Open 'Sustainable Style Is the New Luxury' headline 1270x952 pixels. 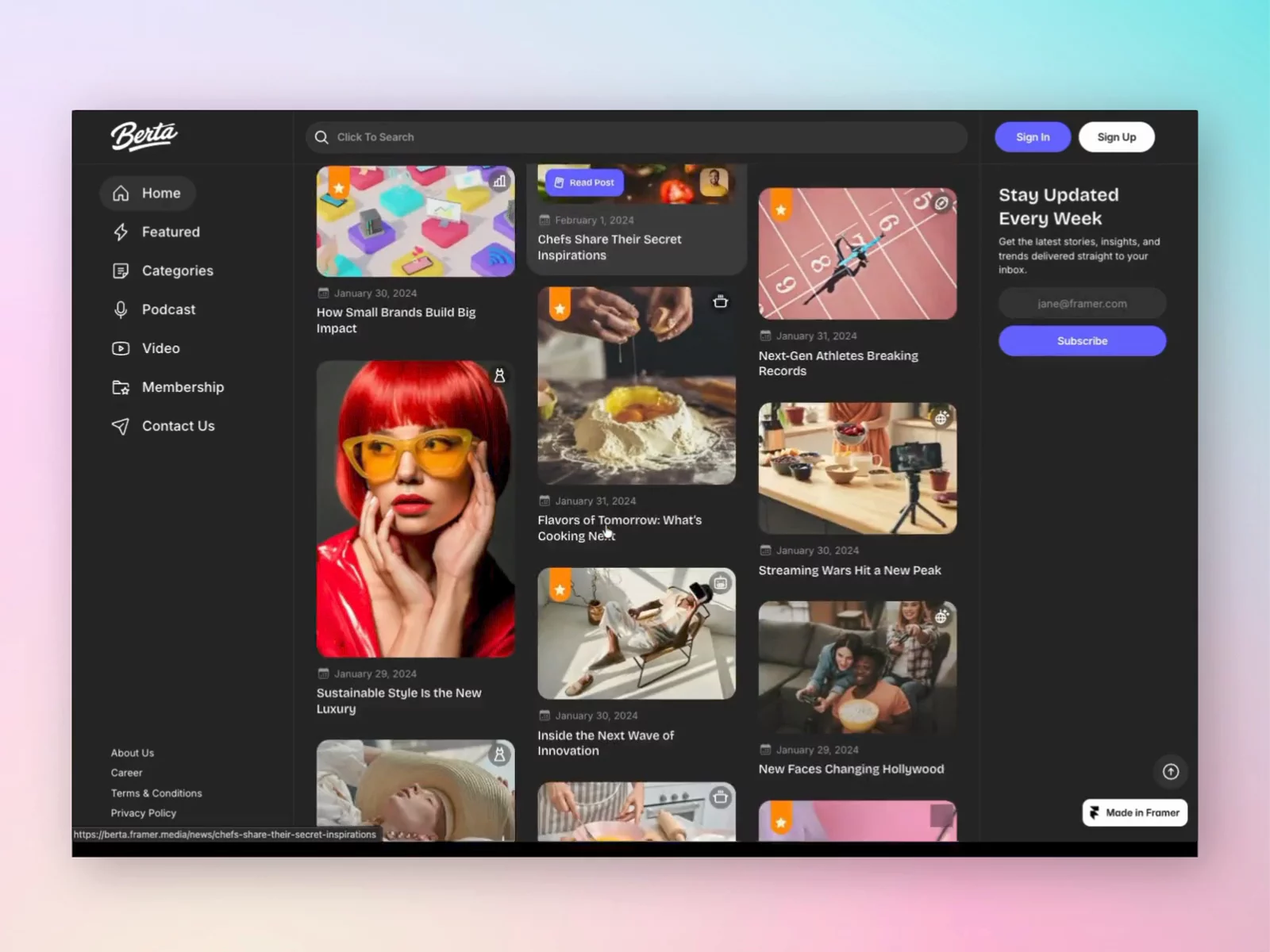point(399,701)
